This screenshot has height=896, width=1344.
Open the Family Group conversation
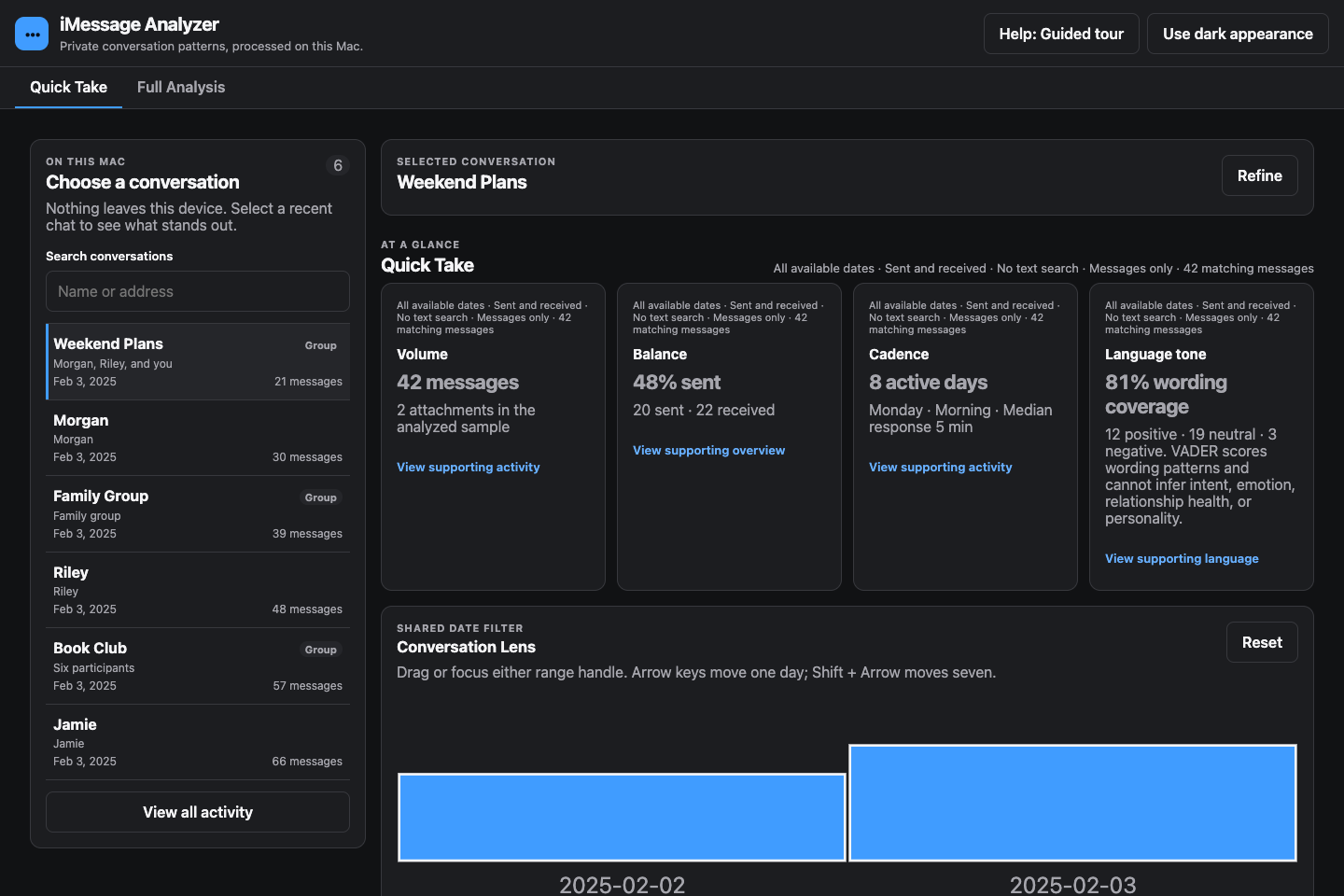pos(198,514)
